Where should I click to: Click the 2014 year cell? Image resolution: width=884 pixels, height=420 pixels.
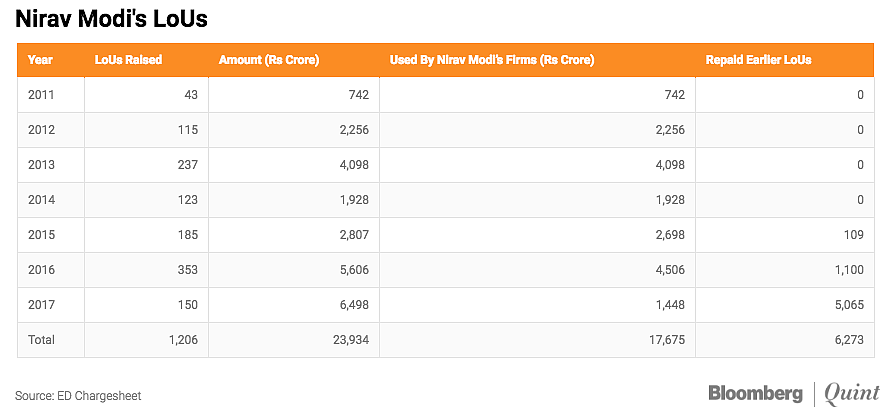click(41, 200)
